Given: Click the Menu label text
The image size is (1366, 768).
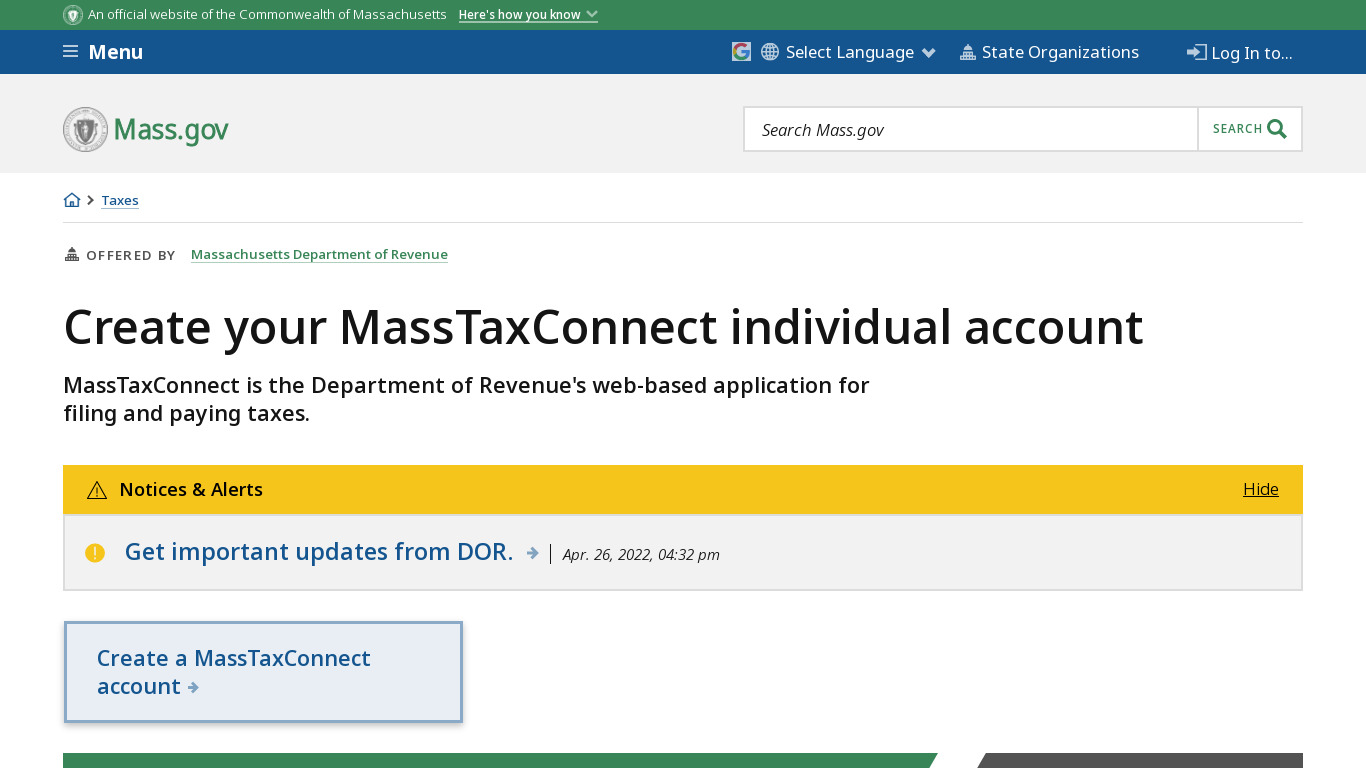Looking at the screenshot, I should (x=116, y=52).
